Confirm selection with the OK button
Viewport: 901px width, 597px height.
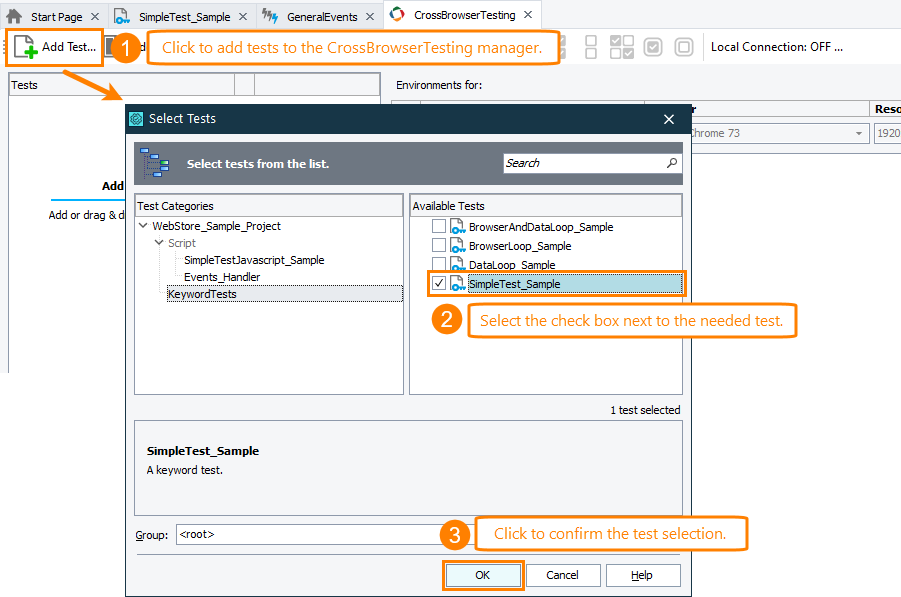point(483,575)
